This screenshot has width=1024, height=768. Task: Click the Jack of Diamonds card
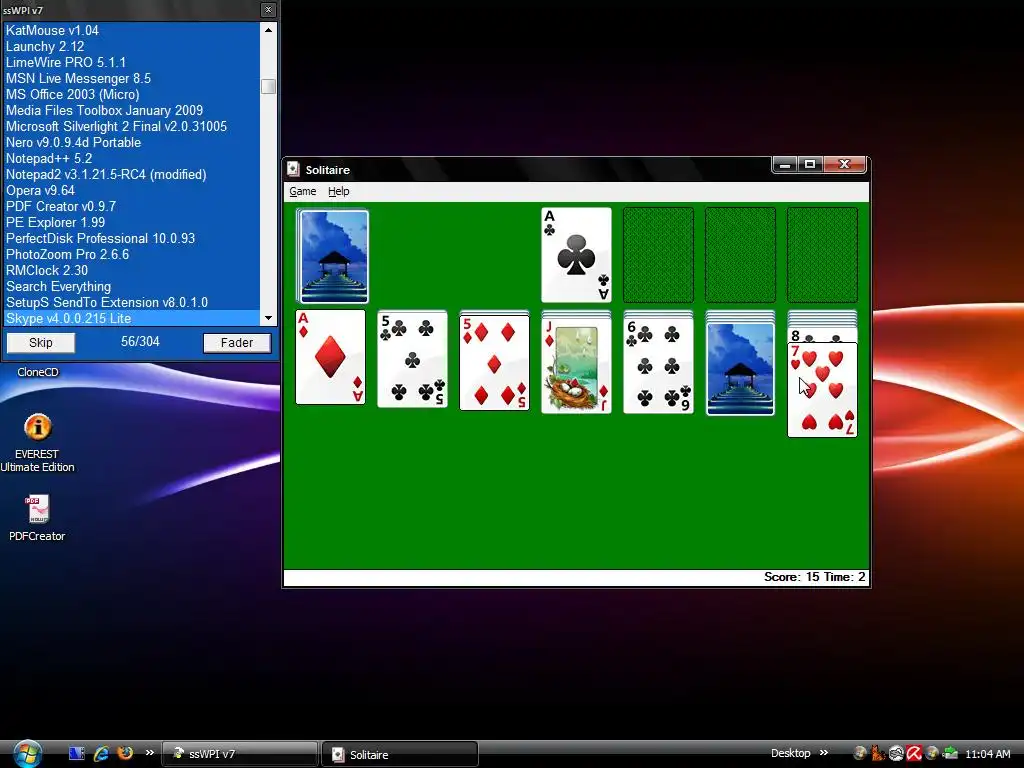pos(576,366)
